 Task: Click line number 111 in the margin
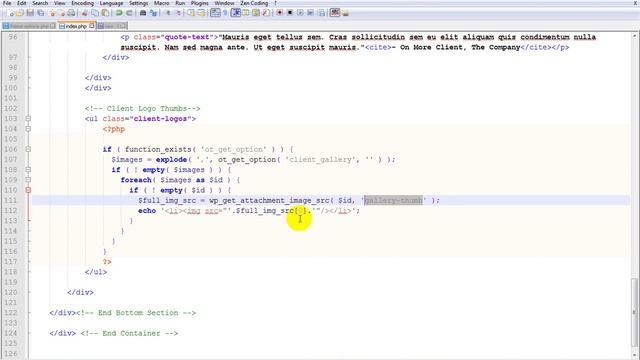[x=11, y=200]
